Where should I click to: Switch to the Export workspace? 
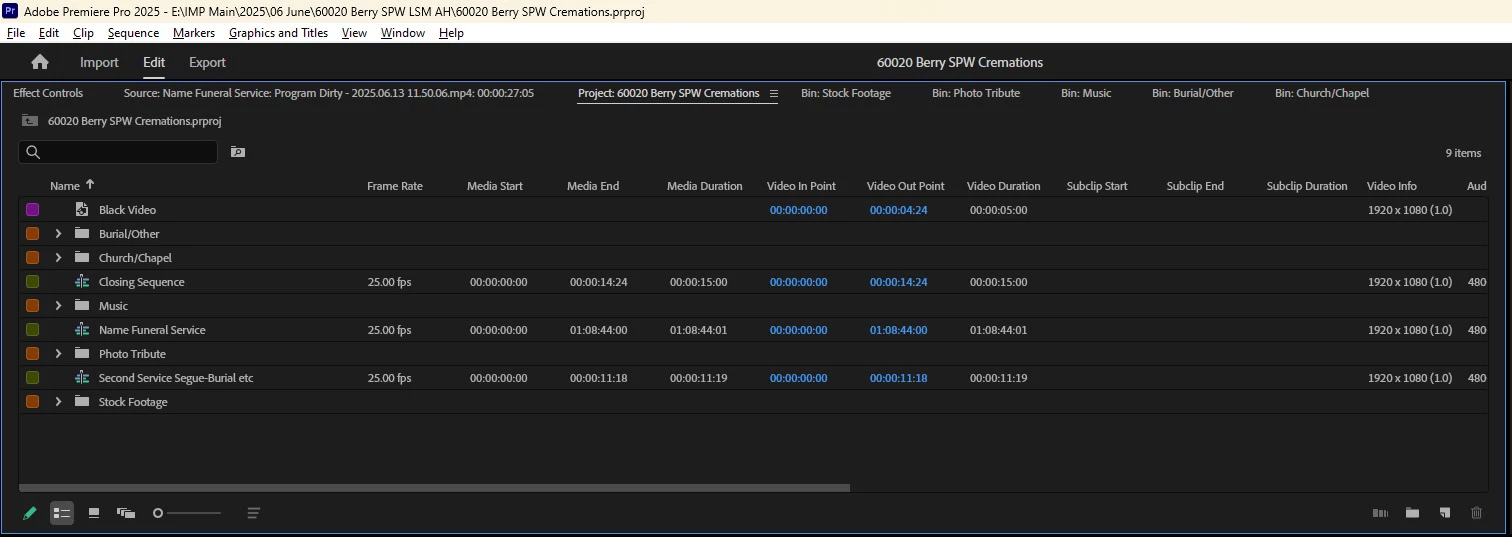tap(207, 62)
